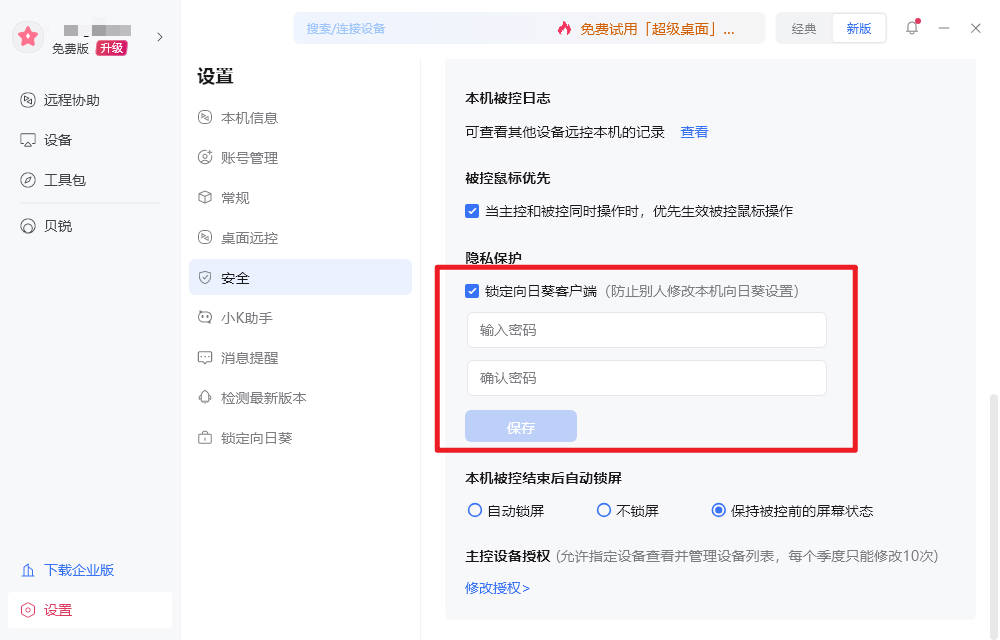Click the 保存 button to save password

pos(520,426)
